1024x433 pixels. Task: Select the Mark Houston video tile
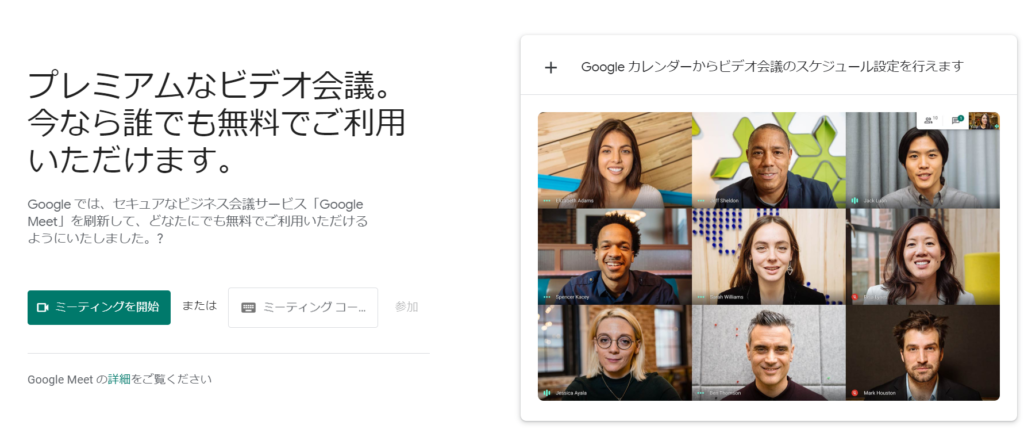point(923,353)
